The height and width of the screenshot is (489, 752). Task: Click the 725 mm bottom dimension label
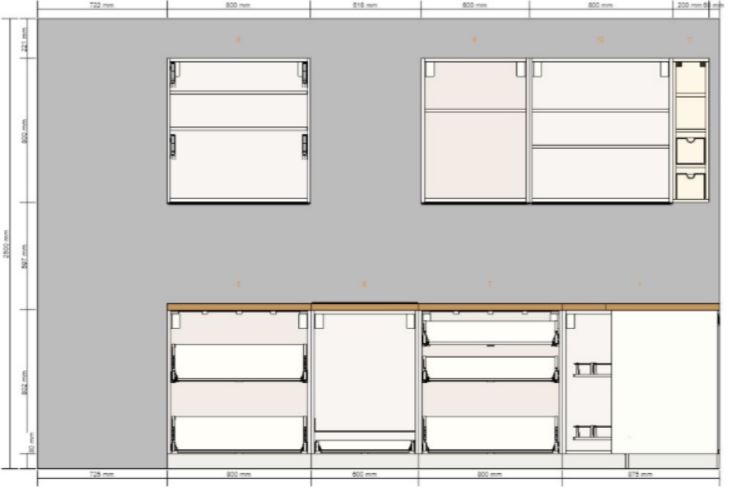pos(102,473)
